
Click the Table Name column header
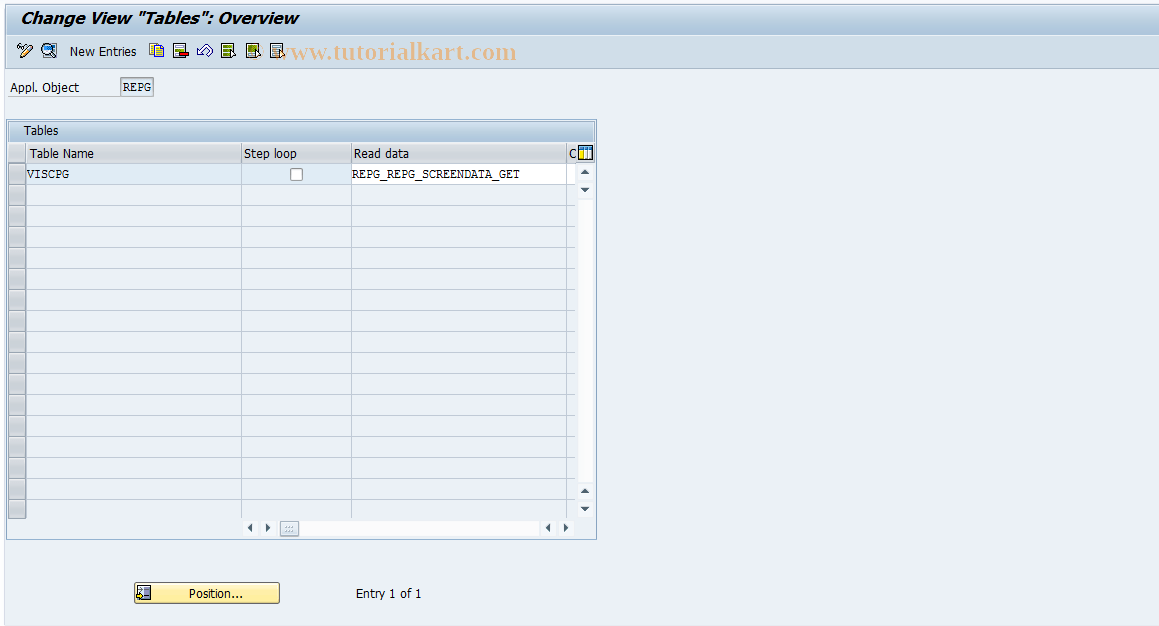coord(133,152)
